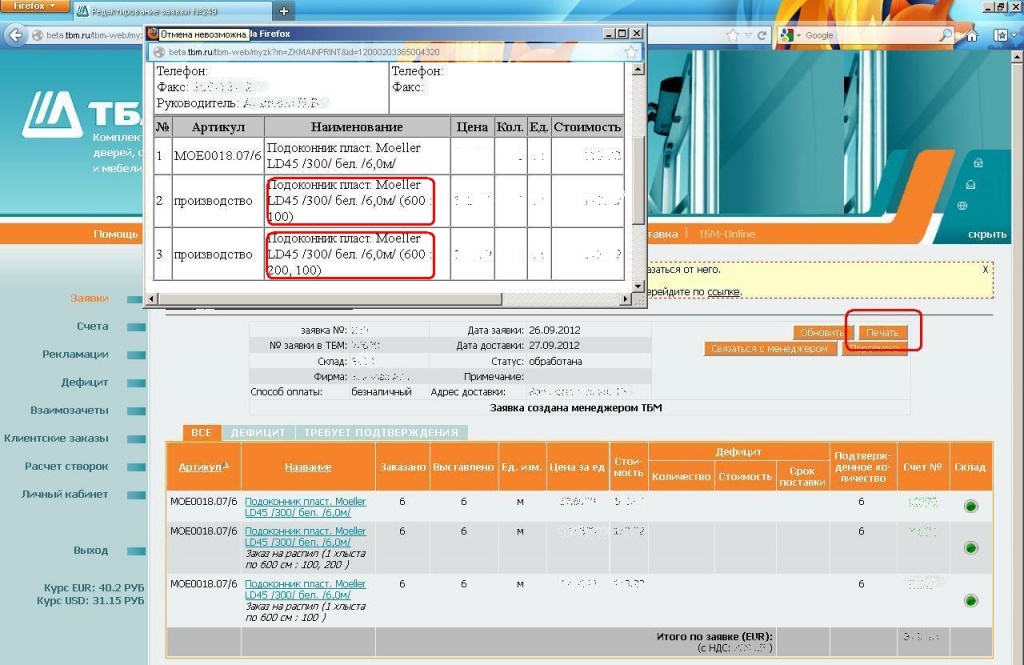Click teal marker beside Дефицит
The height and width of the screenshot is (665, 1024).
136,383
